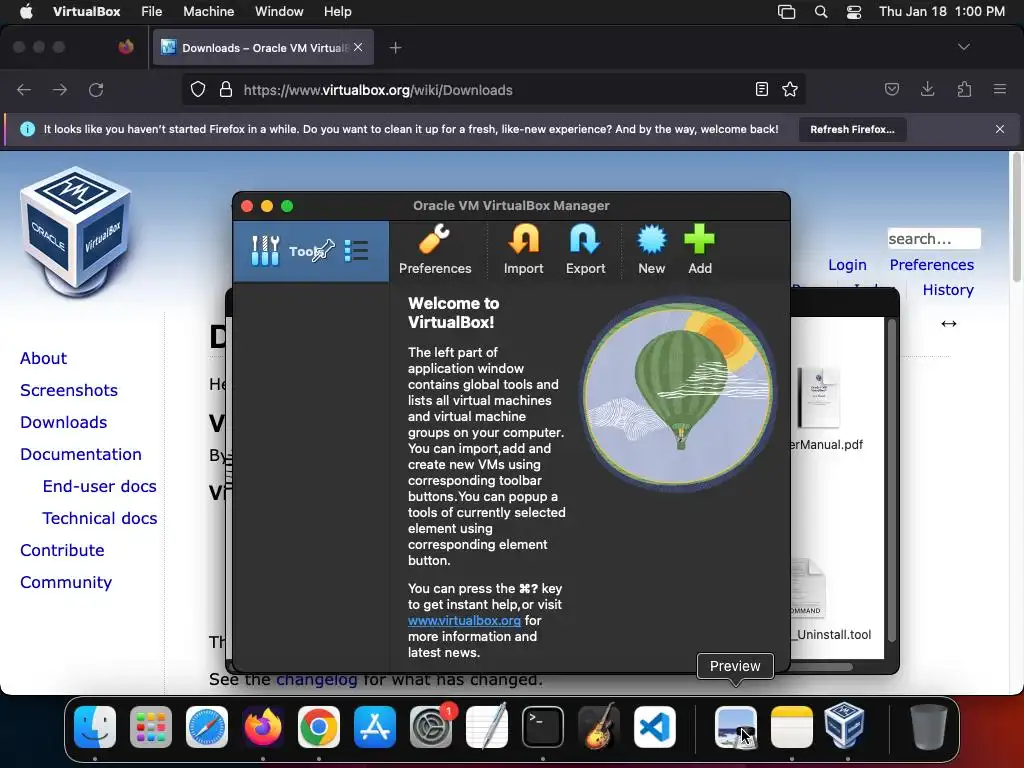The height and width of the screenshot is (768, 1024).
Task: Open the Machine menu
Action: pos(208,11)
